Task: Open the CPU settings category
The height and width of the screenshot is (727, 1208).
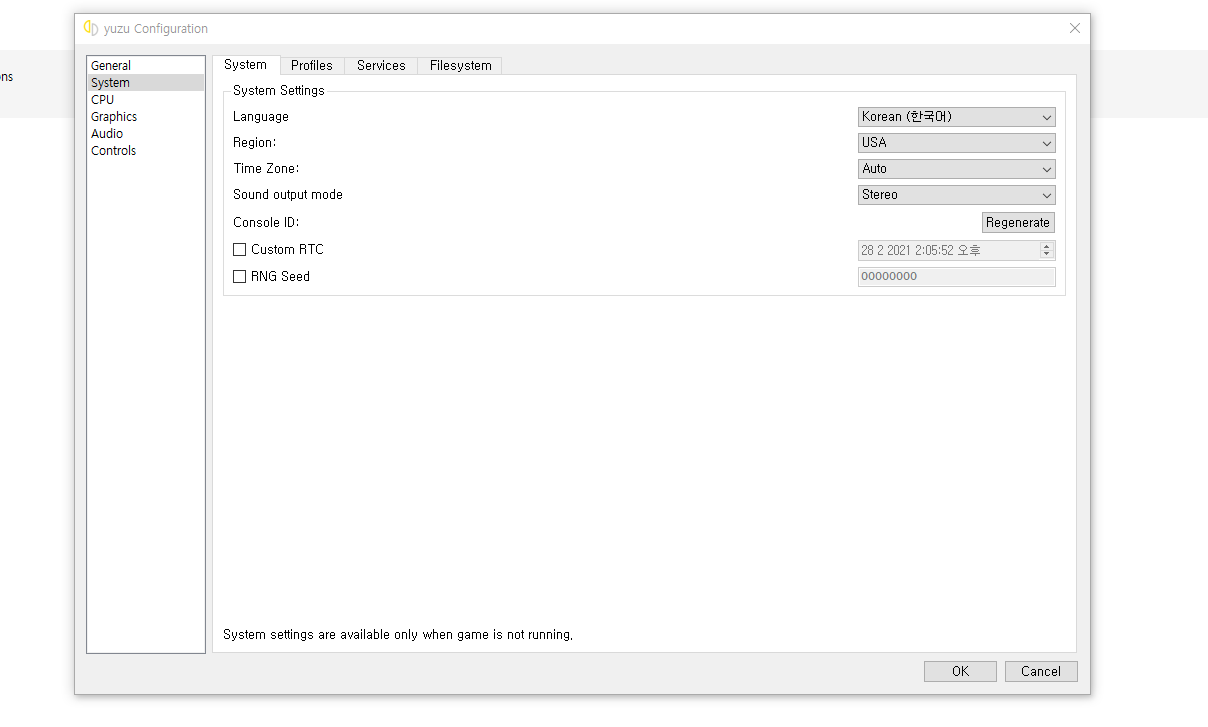Action: (x=145, y=100)
